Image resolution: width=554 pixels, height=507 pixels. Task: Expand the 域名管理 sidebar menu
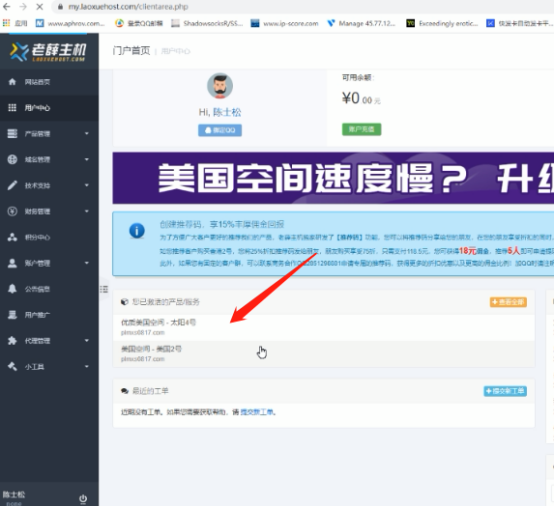[x=49, y=160]
